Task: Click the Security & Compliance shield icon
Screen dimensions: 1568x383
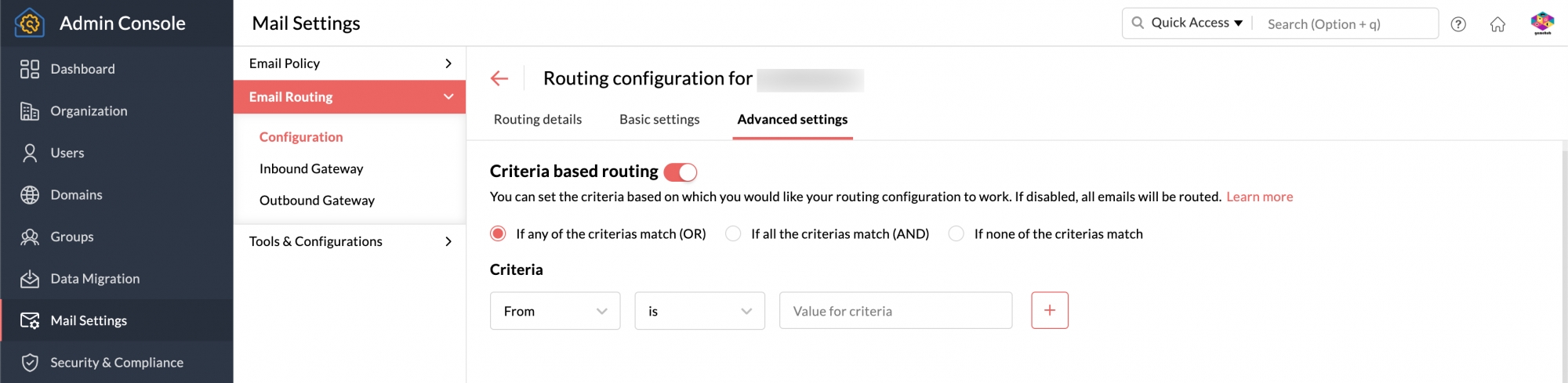Action: tap(30, 363)
